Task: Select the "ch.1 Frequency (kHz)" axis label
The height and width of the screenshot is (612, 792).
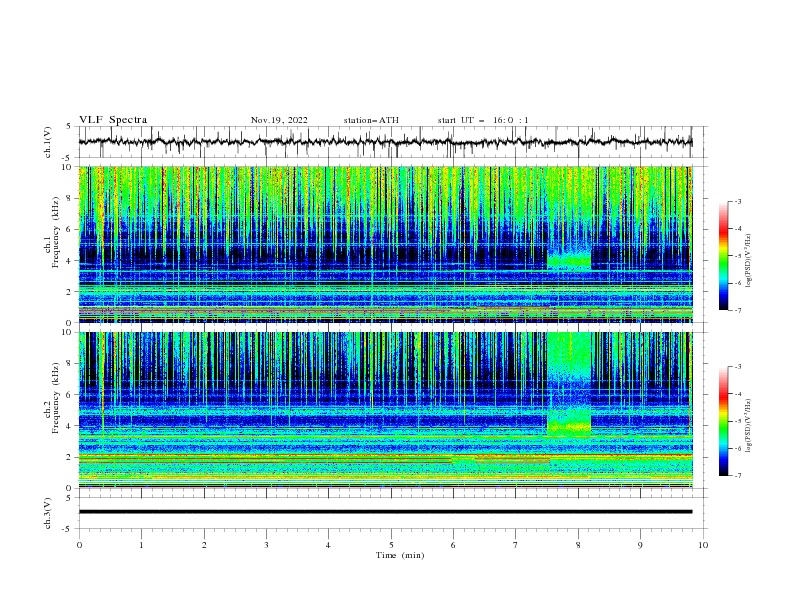Action: (52, 230)
